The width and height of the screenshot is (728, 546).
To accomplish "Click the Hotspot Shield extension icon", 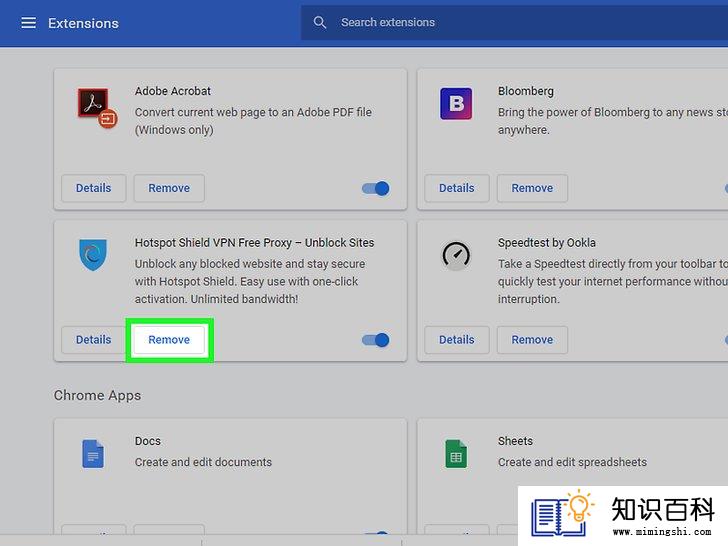I will click(93, 254).
